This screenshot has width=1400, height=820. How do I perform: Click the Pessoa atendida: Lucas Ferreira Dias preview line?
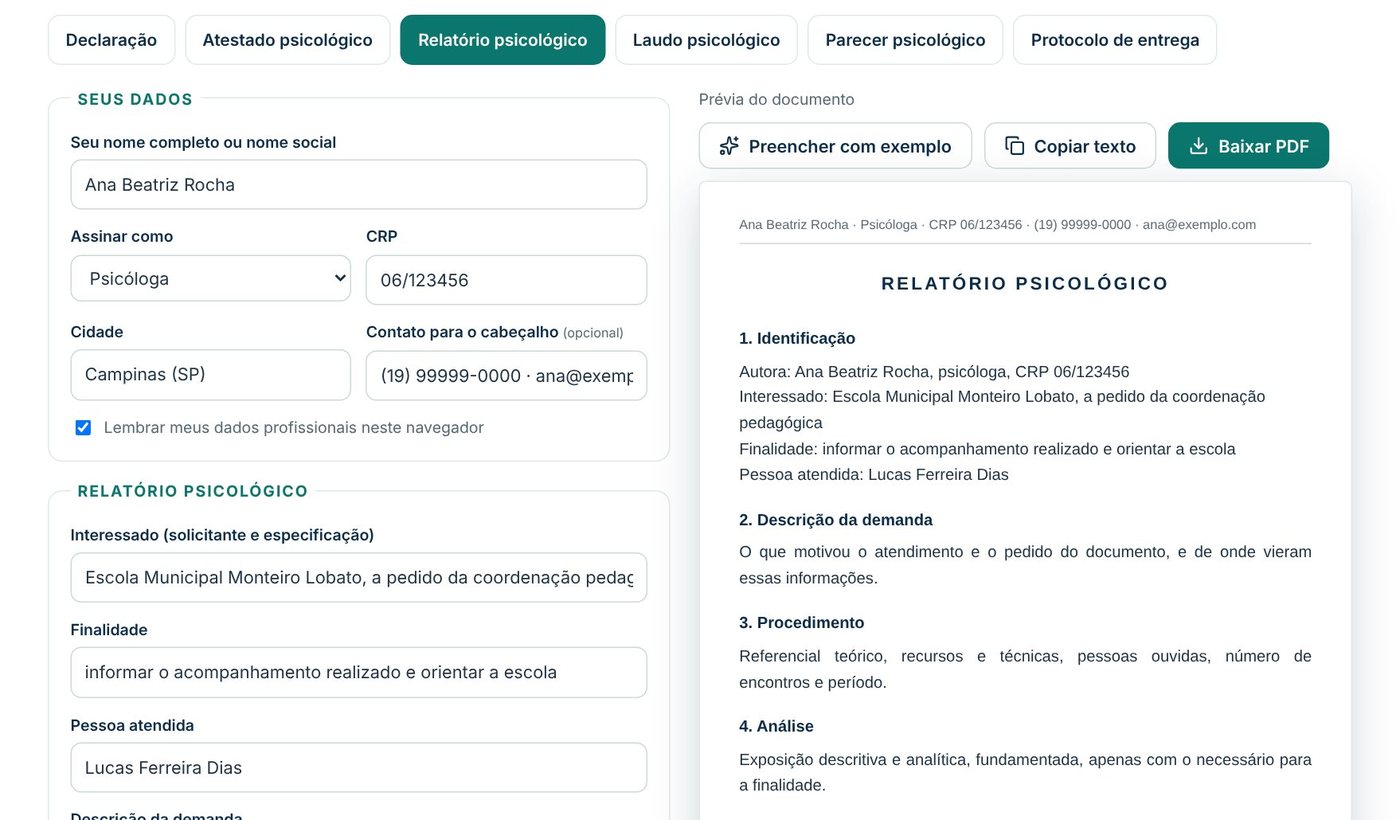[874, 475]
